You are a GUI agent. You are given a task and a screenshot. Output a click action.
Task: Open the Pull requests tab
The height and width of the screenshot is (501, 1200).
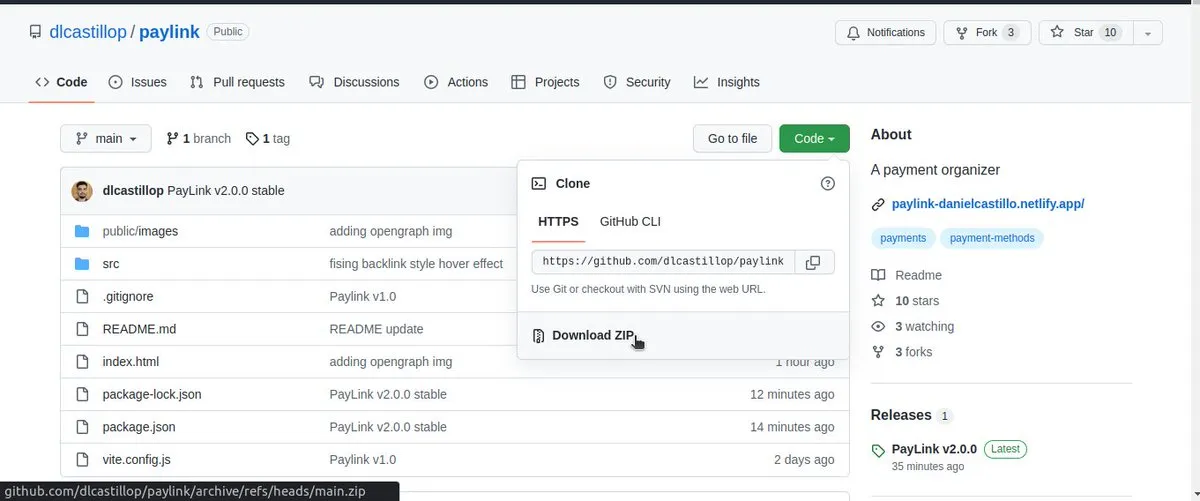237,82
